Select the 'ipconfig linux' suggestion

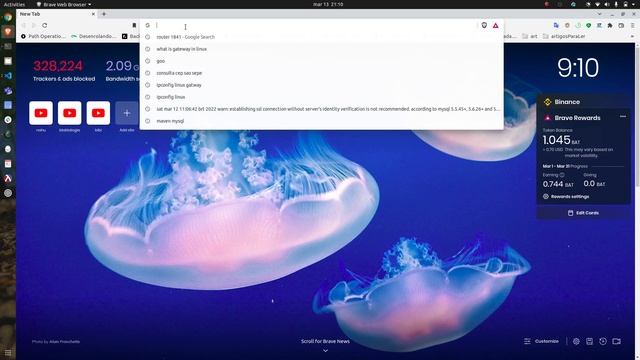(x=322, y=97)
